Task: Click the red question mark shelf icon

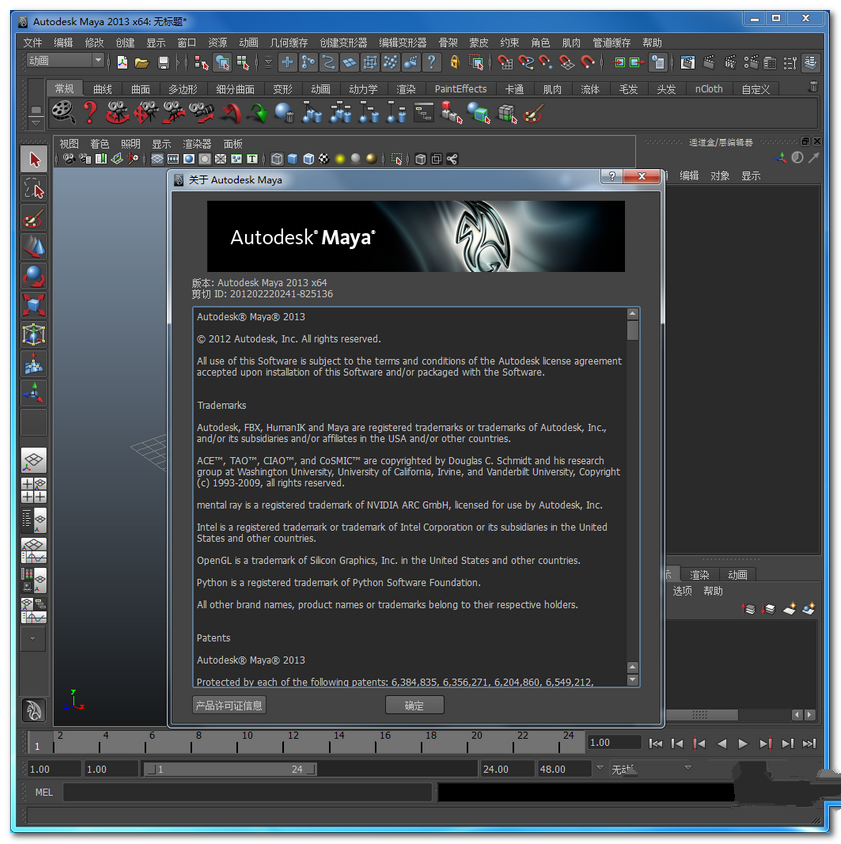Action: [x=90, y=112]
